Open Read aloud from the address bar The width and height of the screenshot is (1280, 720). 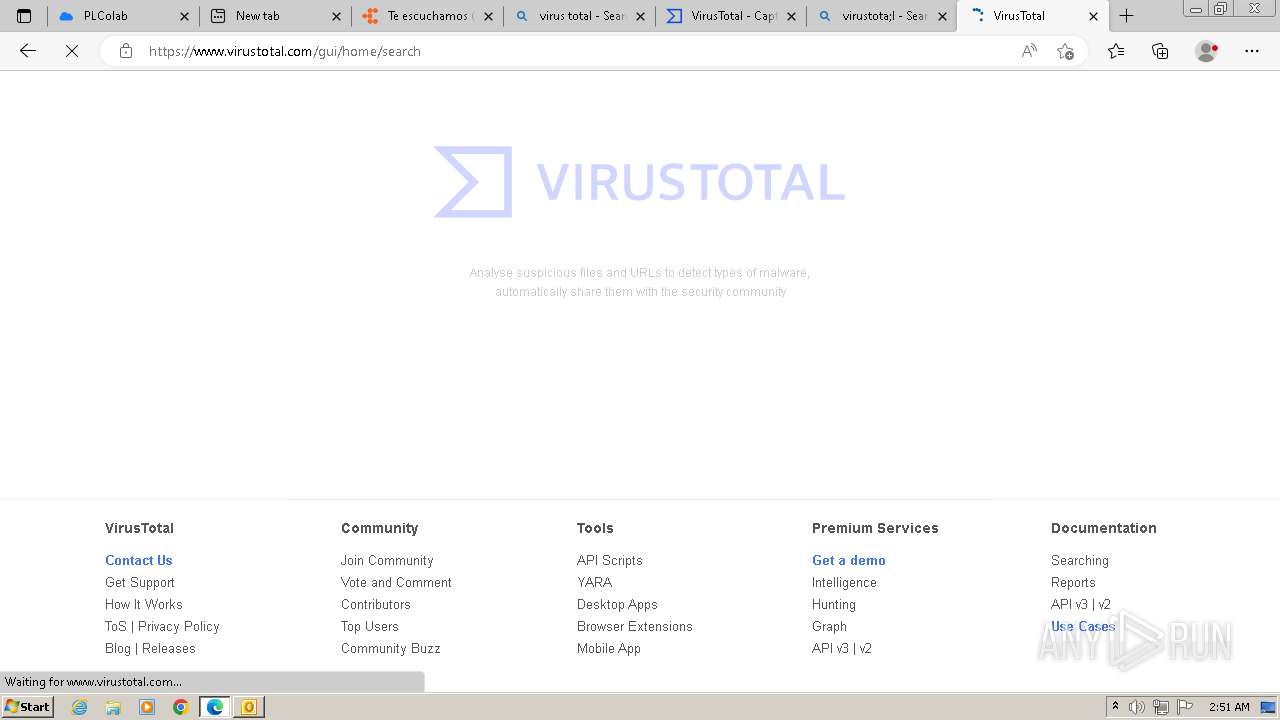pos(1029,51)
